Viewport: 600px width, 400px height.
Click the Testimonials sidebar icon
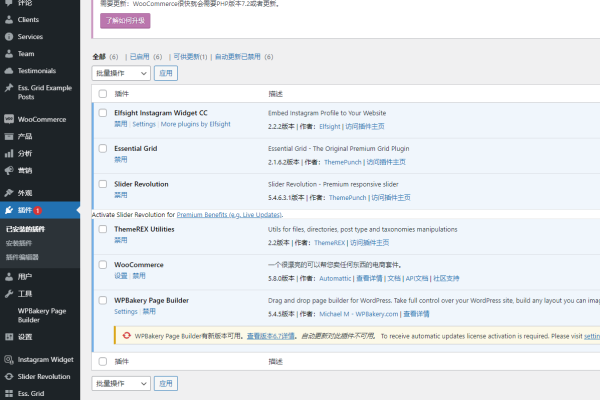[x=9, y=71]
